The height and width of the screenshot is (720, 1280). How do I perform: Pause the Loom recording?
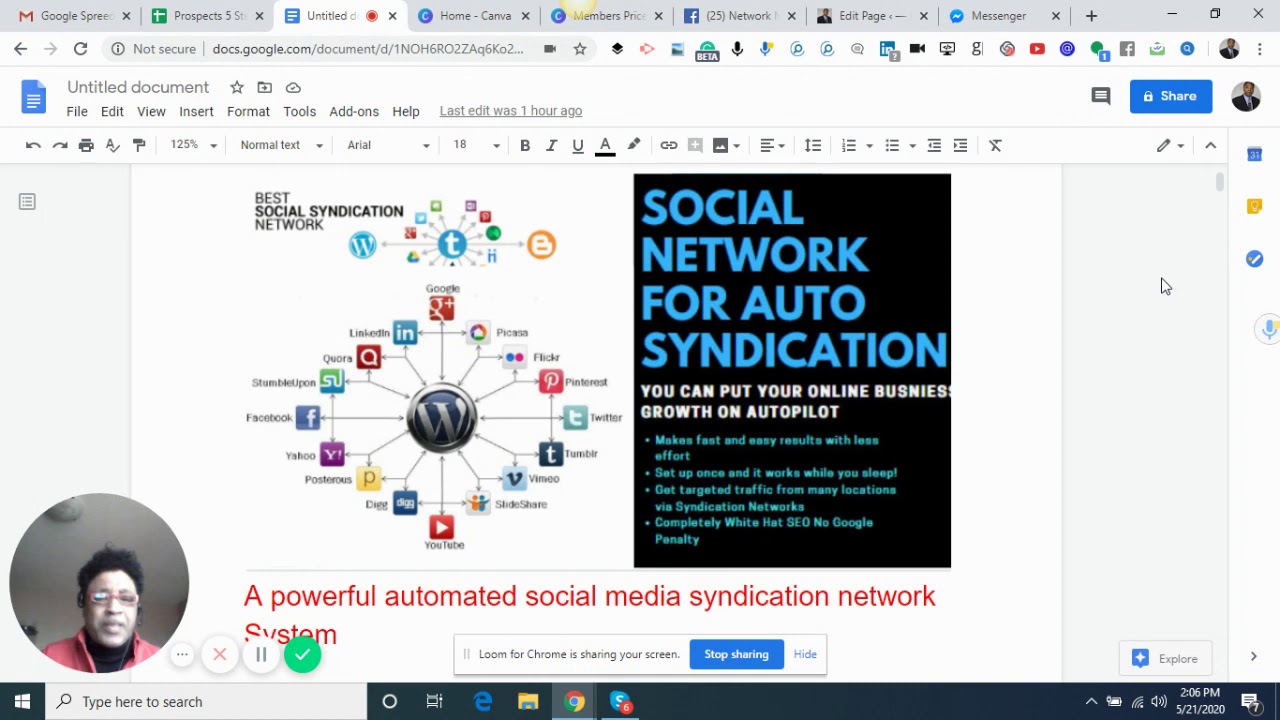pos(261,655)
